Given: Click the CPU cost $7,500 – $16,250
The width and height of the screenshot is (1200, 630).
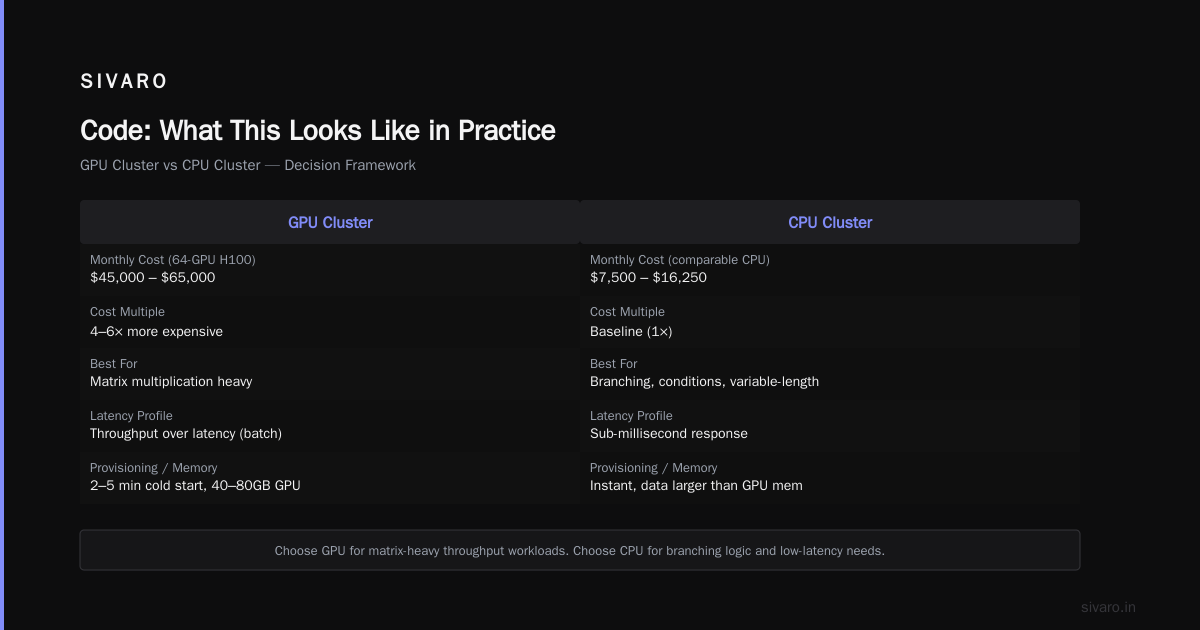Looking at the screenshot, I should click(x=648, y=277).
